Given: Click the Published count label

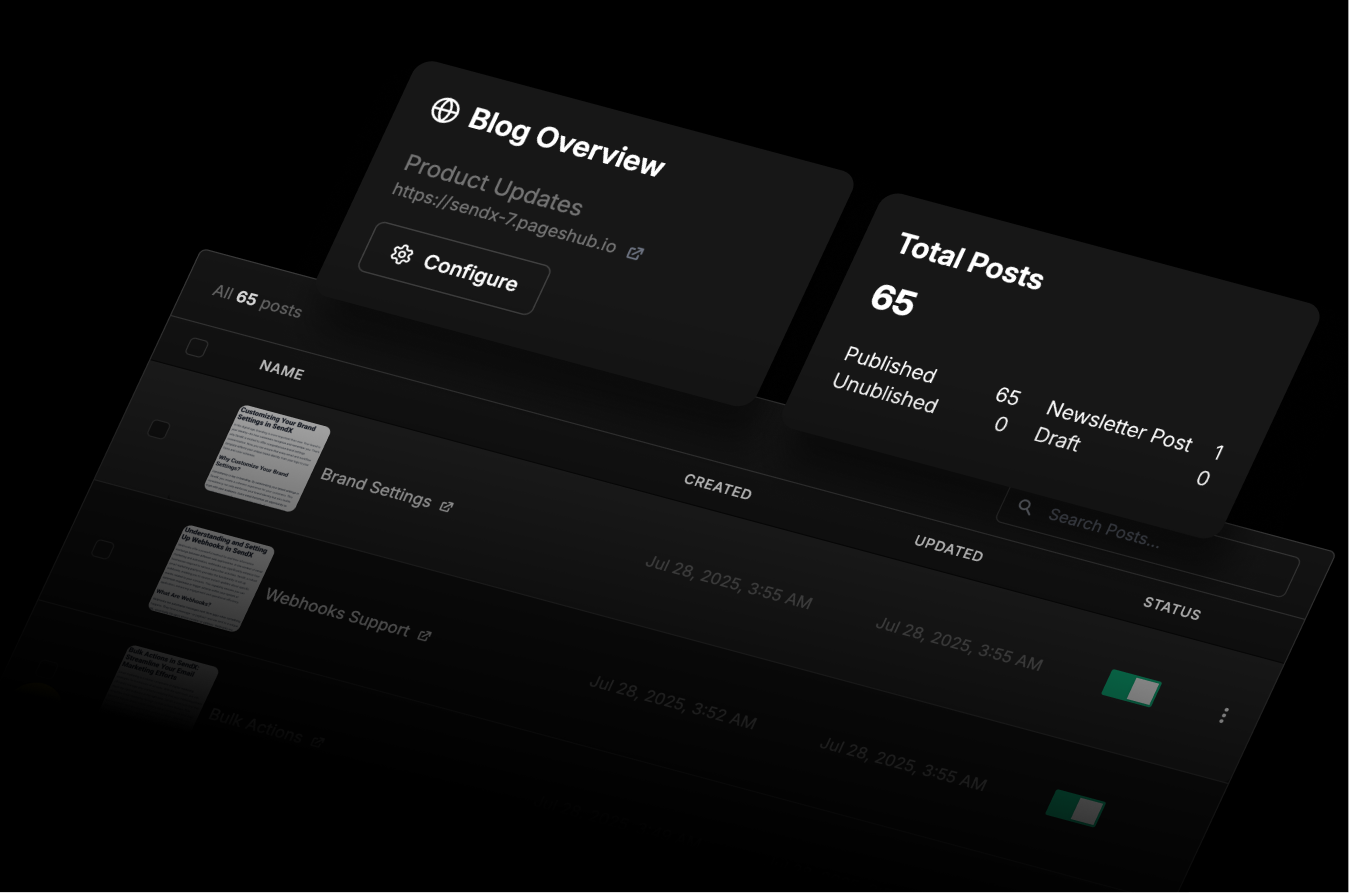Looking at the screenshot, I should 890,365.
